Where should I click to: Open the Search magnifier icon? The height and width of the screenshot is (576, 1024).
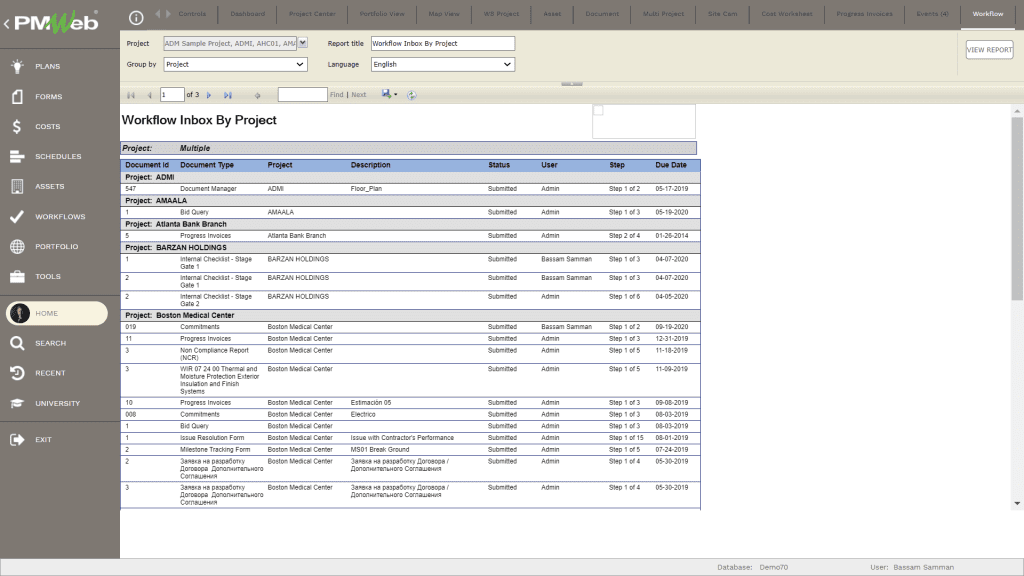pos(18,344)
